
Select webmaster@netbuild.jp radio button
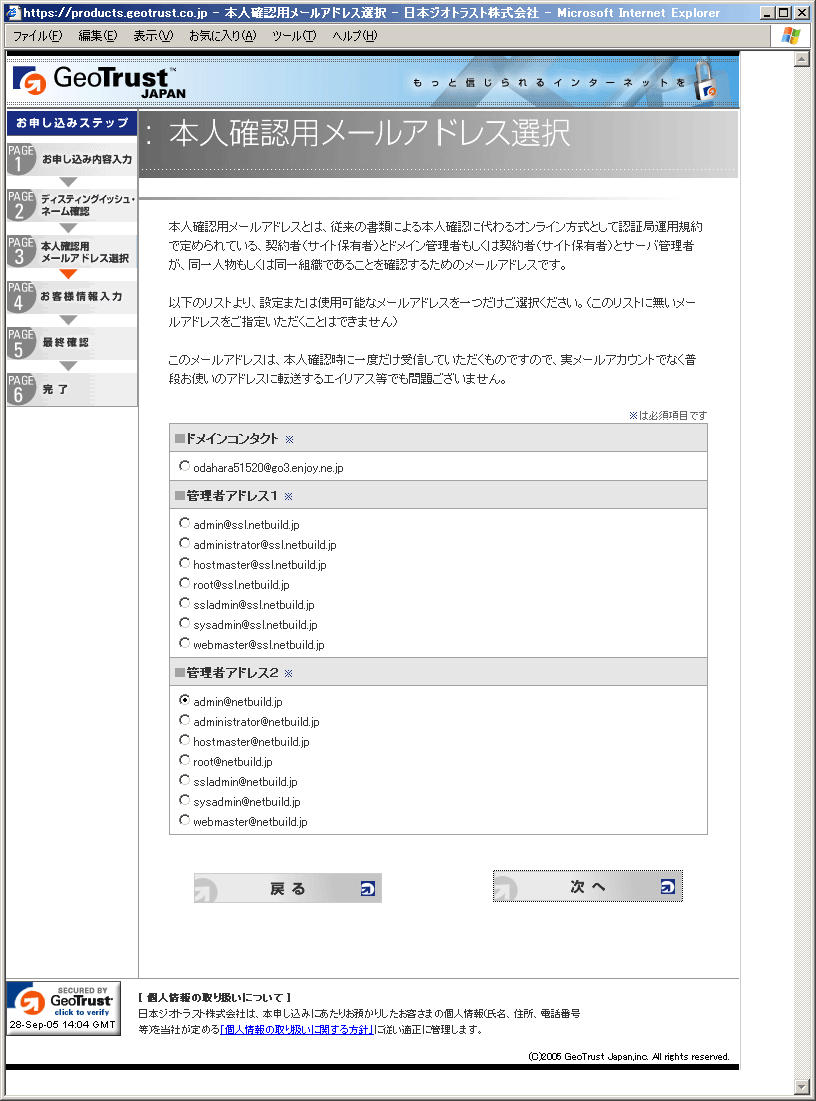pyautogui.click(x=184, y=819)
